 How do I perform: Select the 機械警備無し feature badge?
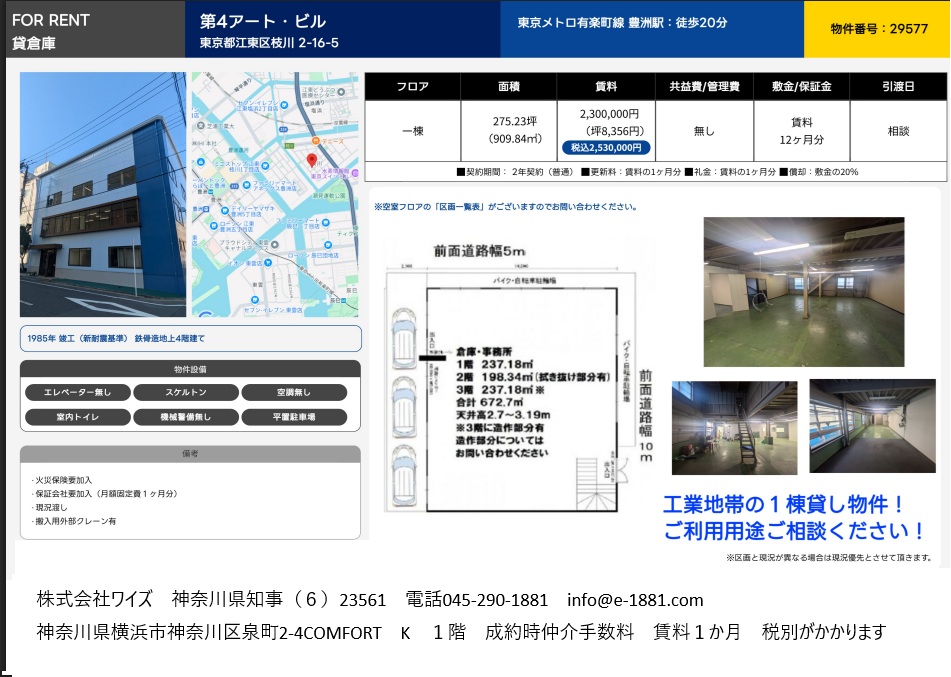click(x=184, y=417)
